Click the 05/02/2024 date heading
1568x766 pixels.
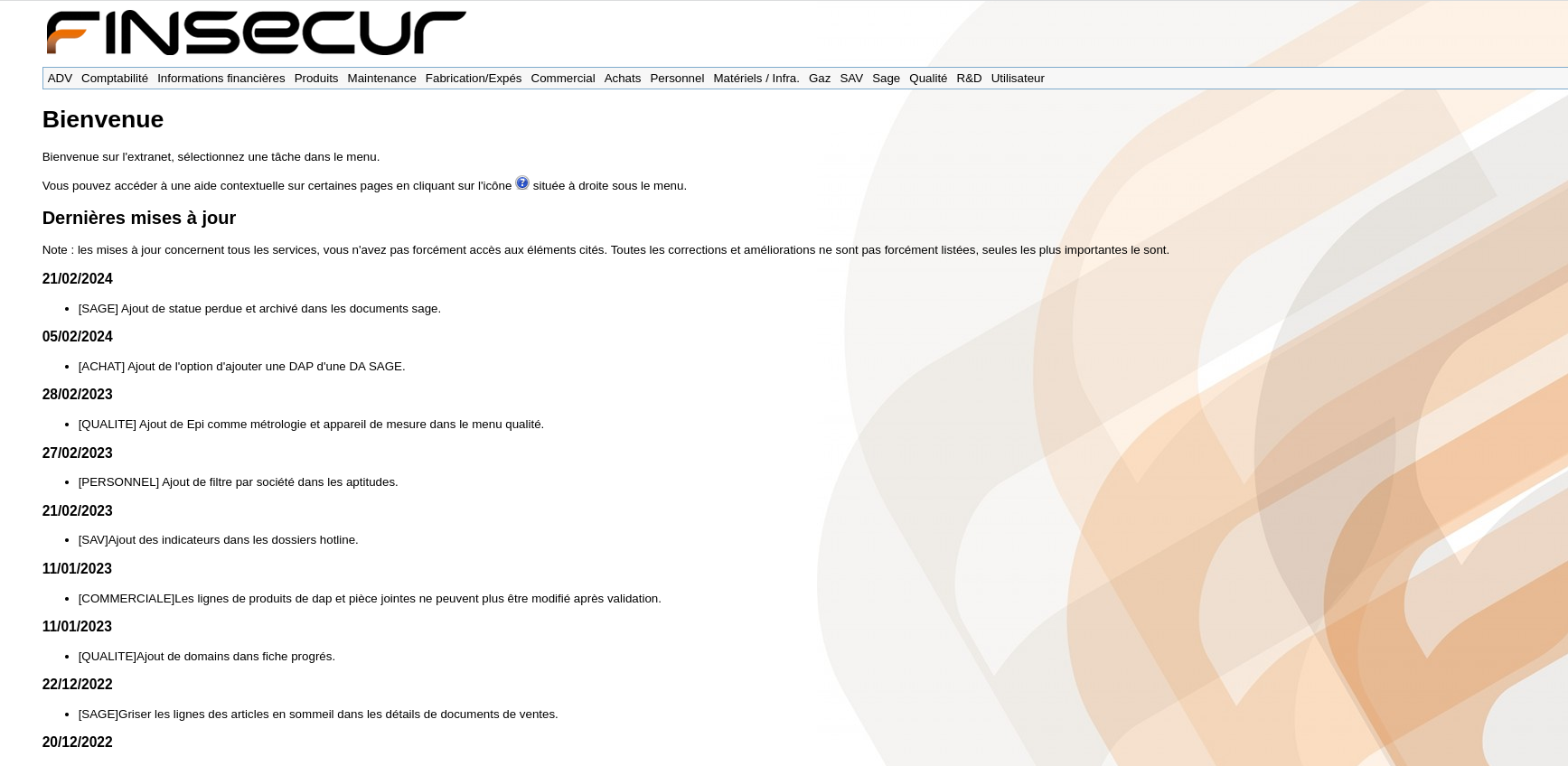click(x=78, y=337)
